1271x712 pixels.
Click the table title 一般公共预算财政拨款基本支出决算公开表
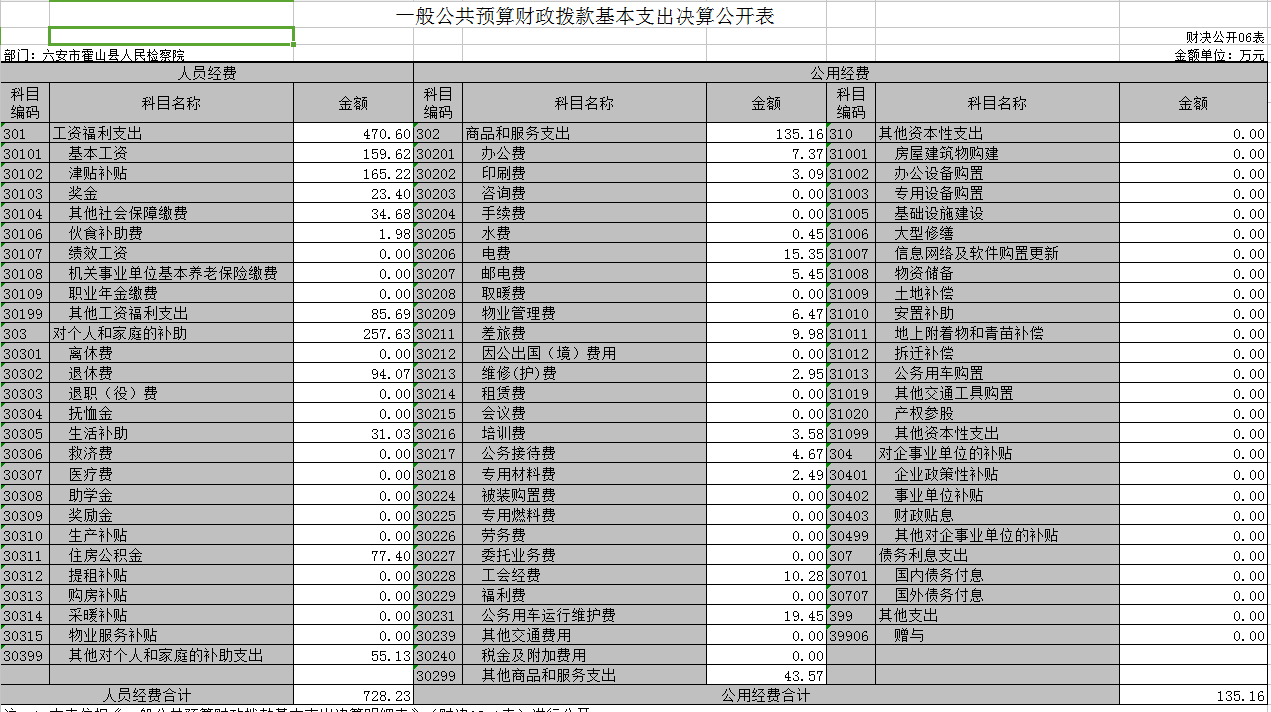pos(585,17)
